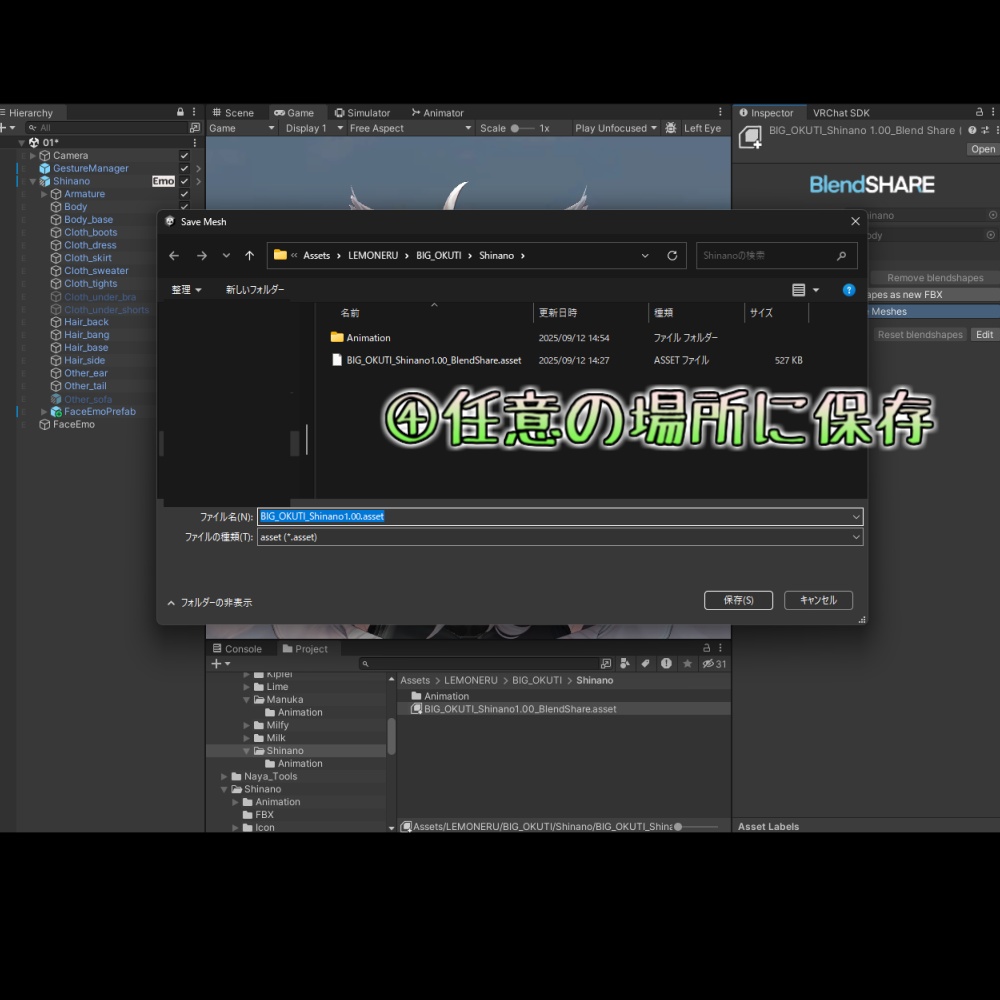Refresh the folder listing in Save dialog
Image resolution: width=1000 pixels, height=1000 pixels.
click(672, 256)
